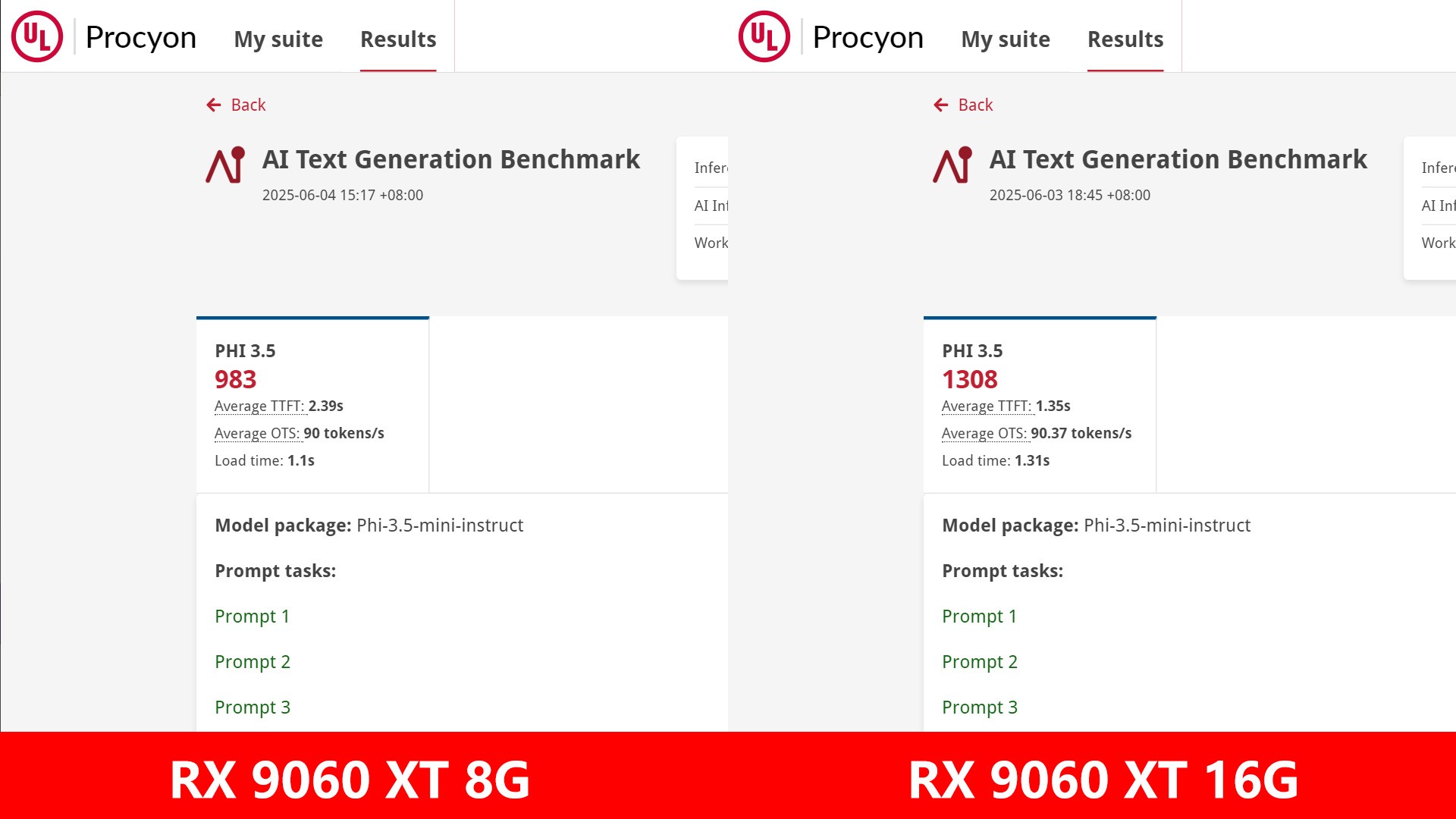Click Average TTFT label showing 2.39s
The image size is (1456, 819).
click(259, 406)
